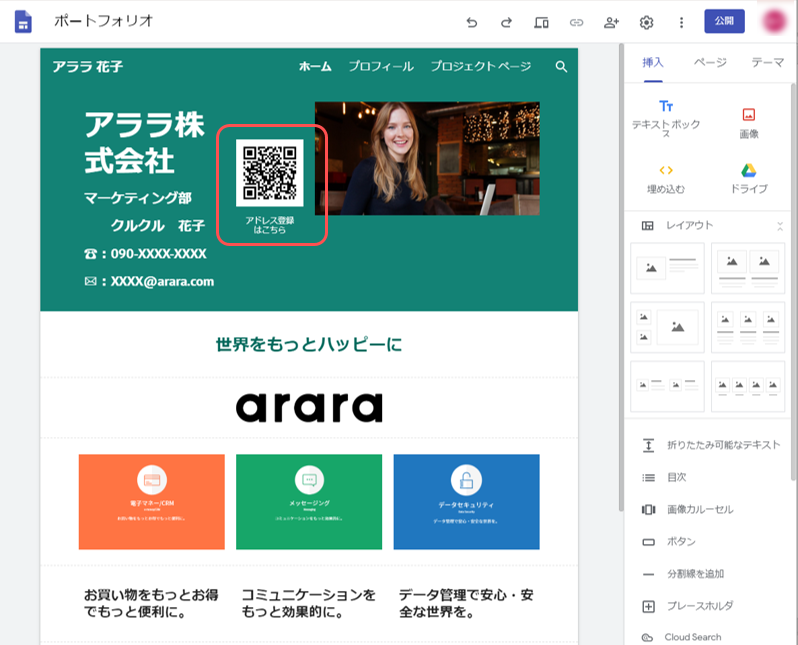The height and width of the screenshot is (645, 798).
Task: Click the Cloud Search option
Action: coord(681,637)
